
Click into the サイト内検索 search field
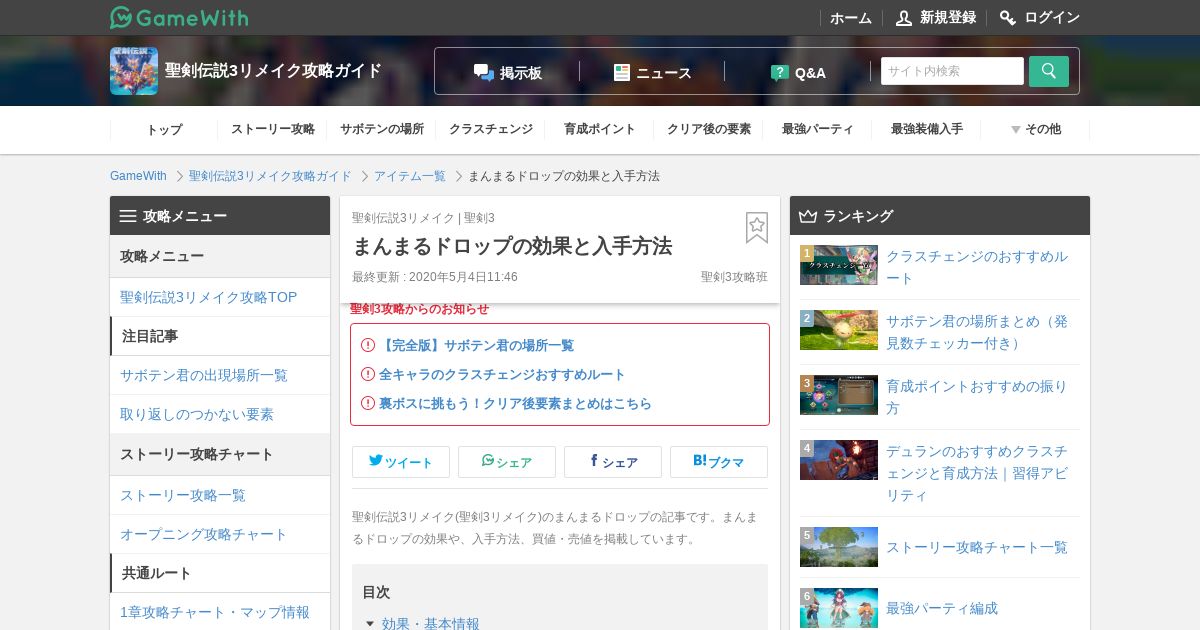952,71
